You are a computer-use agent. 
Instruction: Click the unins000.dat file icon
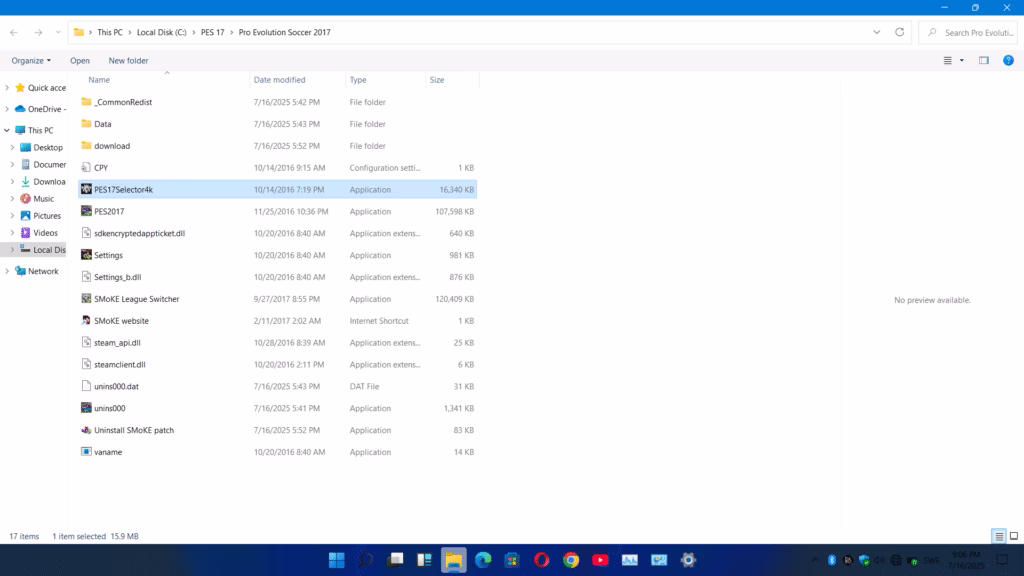86,386
